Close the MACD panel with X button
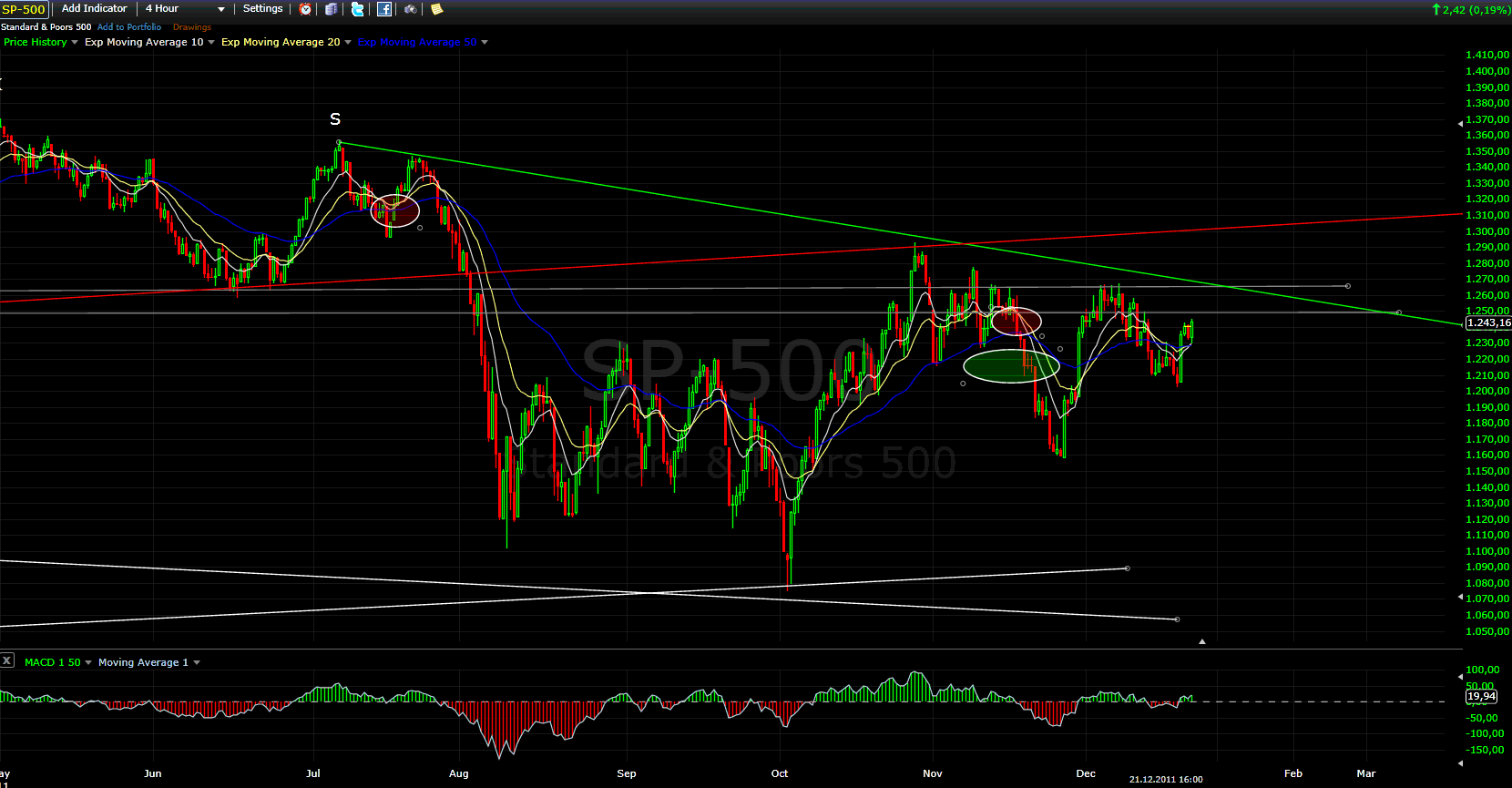This screenshot has width=1512, height=788. (7, 660)
